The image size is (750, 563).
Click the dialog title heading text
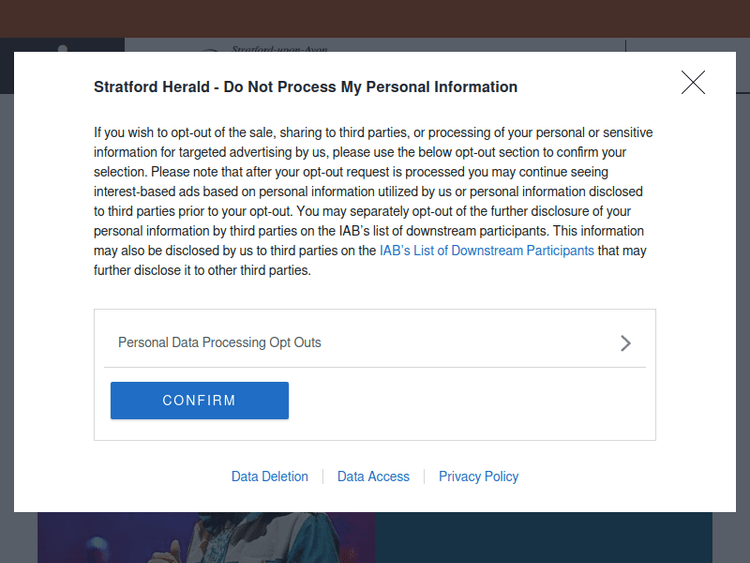point(305,87)
